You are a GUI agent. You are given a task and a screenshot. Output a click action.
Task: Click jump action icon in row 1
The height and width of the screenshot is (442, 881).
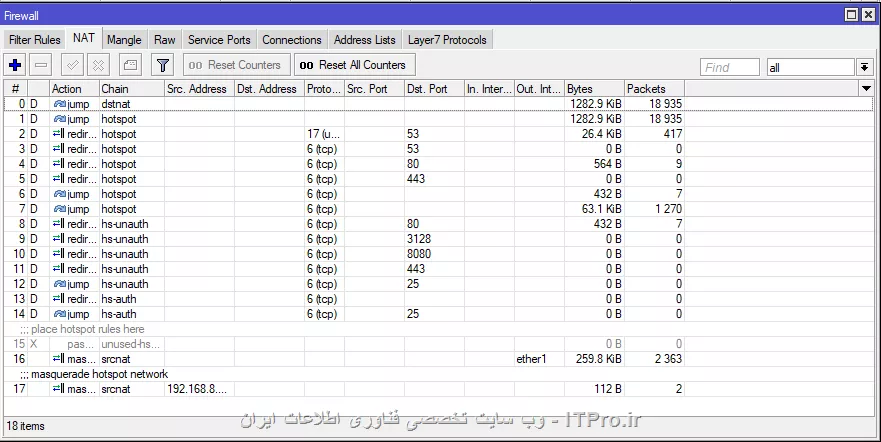click(x=59, y=119)
